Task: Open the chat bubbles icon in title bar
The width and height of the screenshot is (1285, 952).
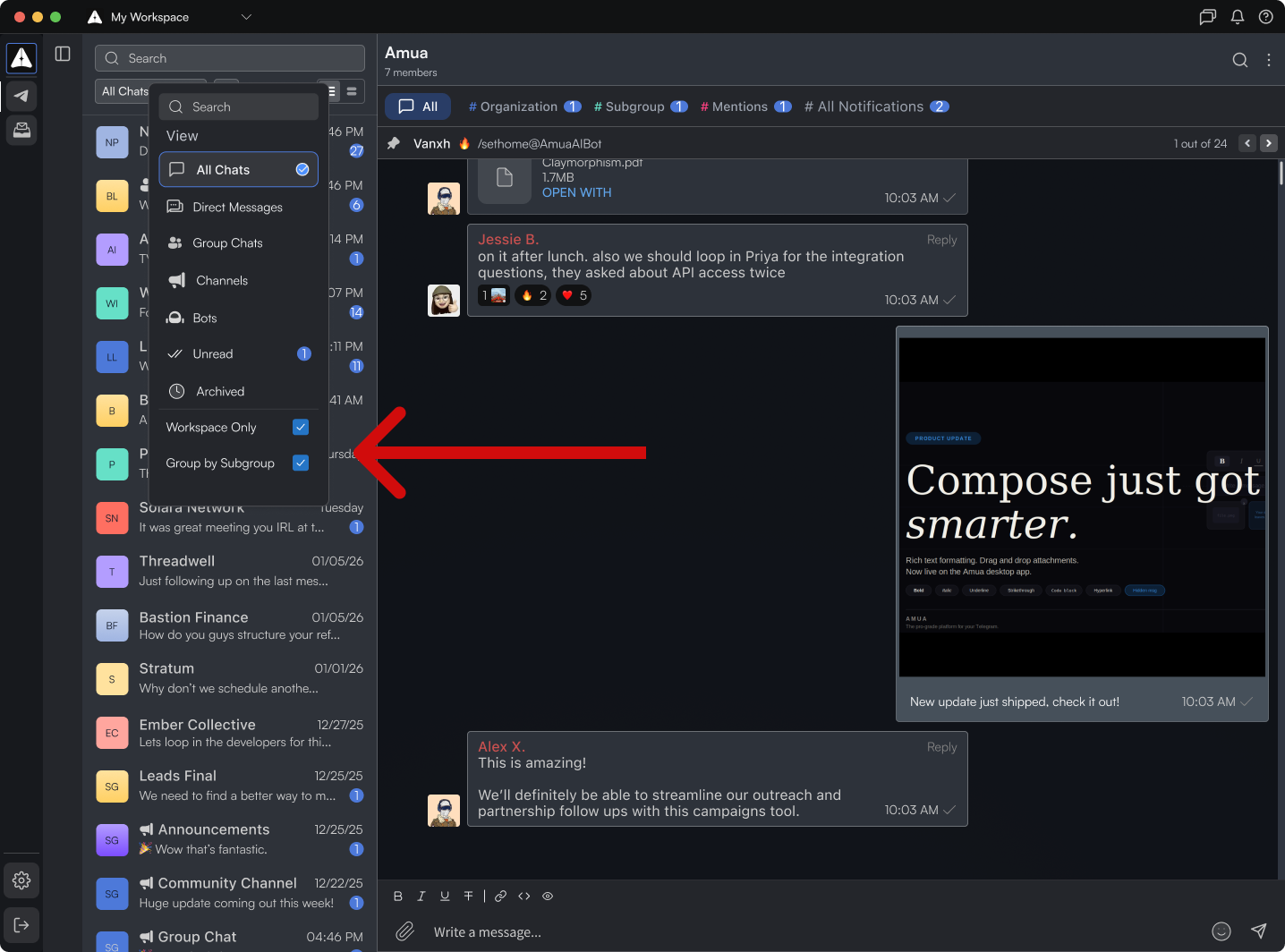Action: tap(1208, 17)
